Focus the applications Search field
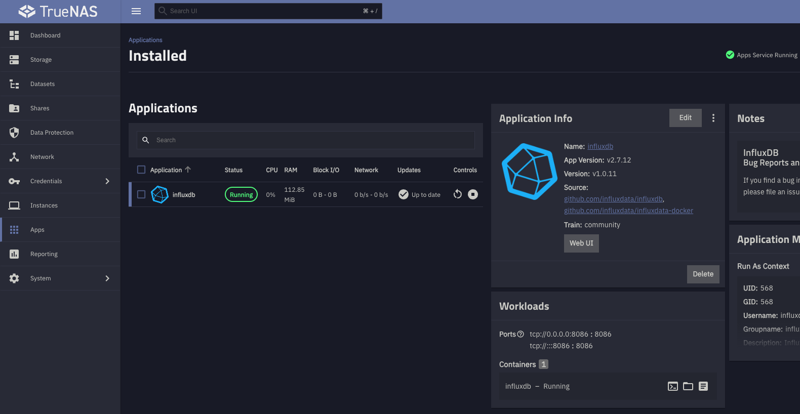 [306, 140]
